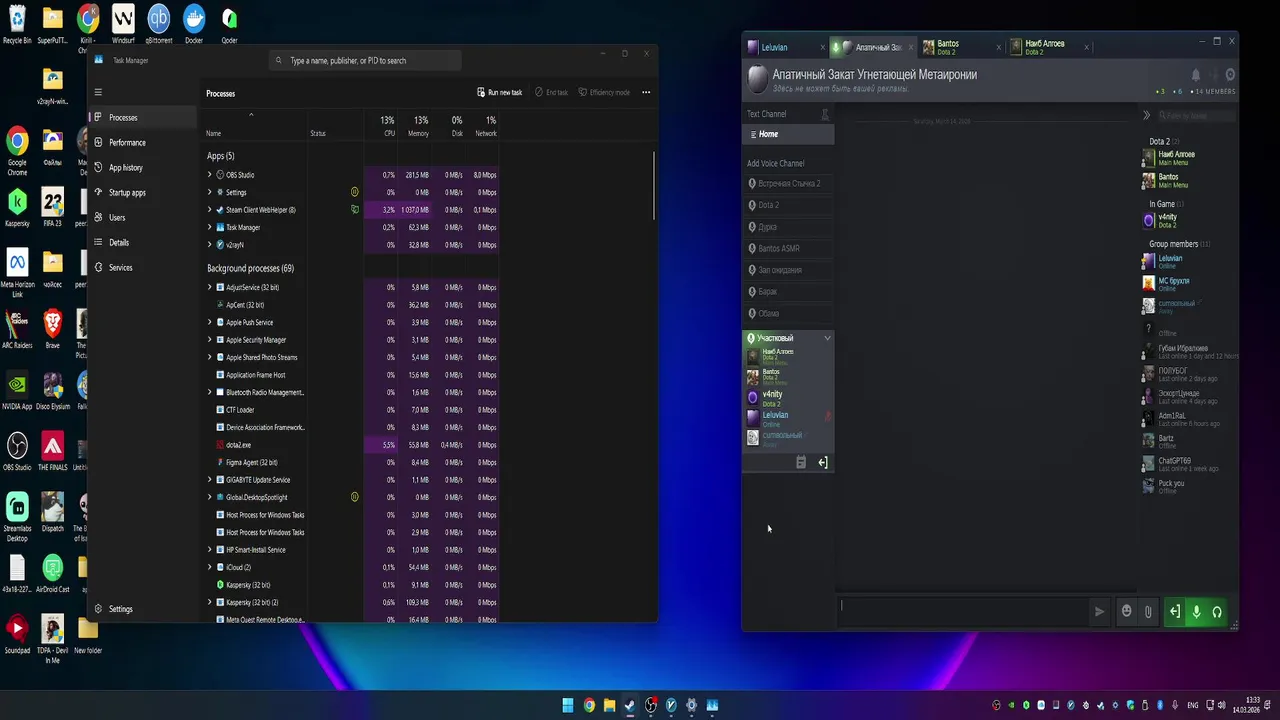
Task: Open the Home text channel
Action: pyautogui.click(x=788, y=134)
